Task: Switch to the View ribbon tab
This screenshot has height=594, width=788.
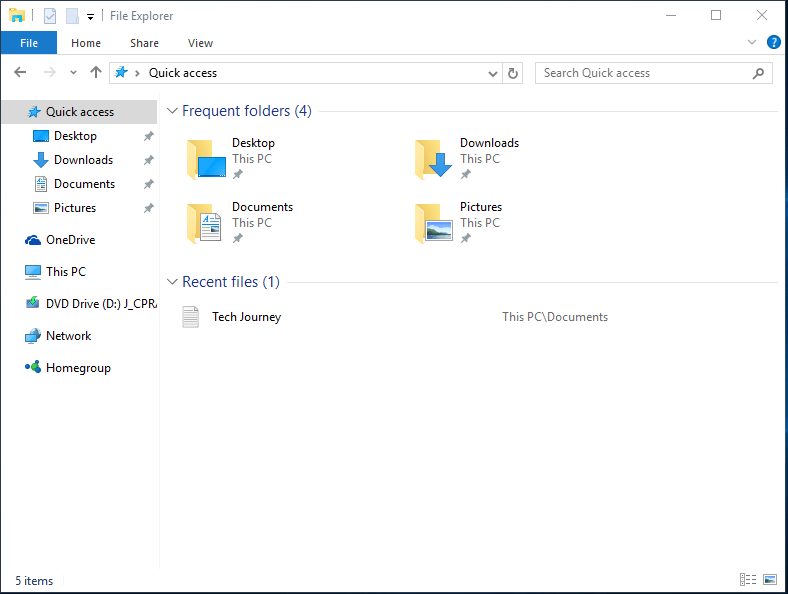Action: (x=200, y=43)
